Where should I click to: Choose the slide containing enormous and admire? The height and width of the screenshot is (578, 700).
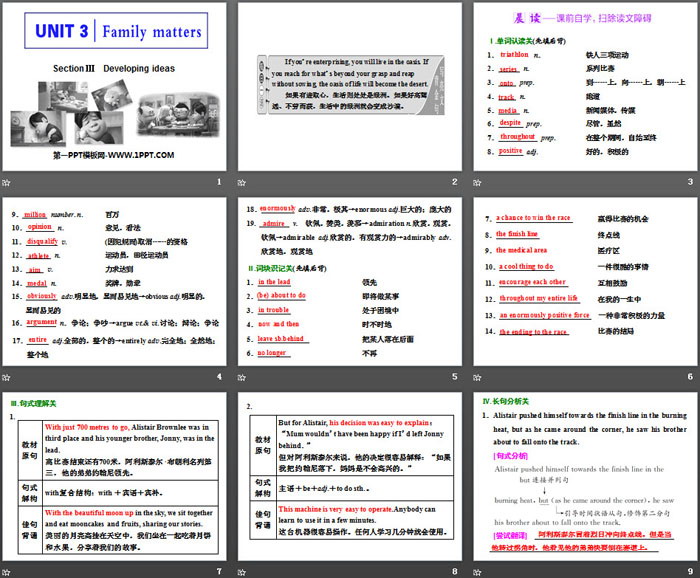(x=350, y=282)
